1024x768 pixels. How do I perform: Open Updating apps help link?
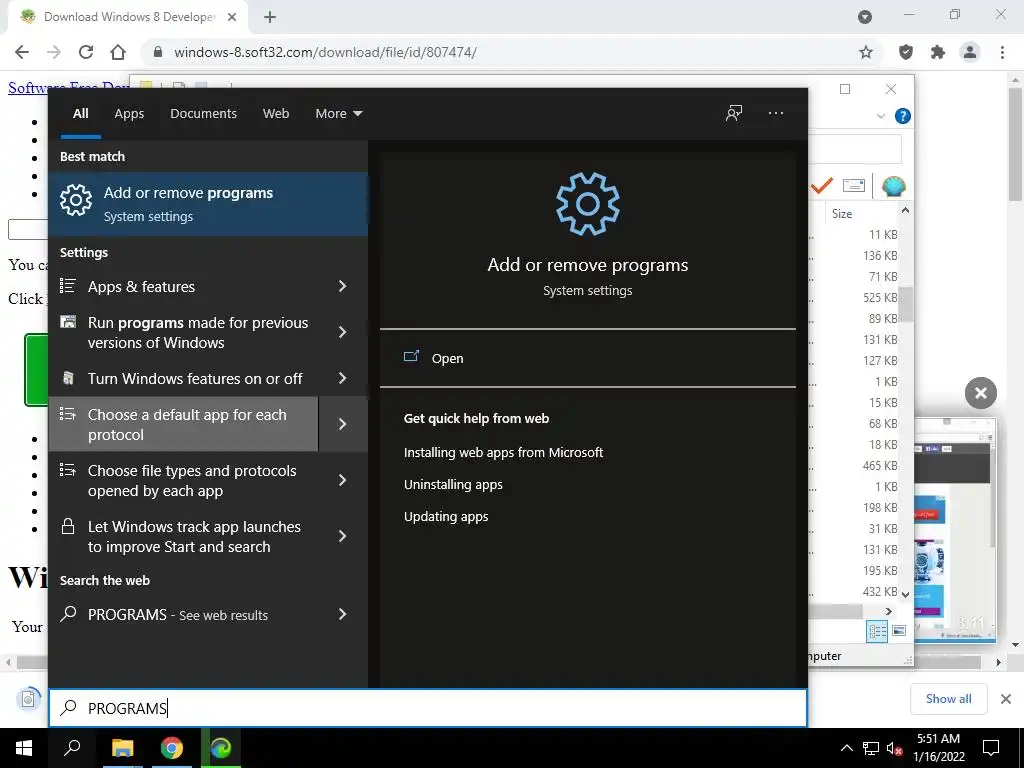click(446, 517)
